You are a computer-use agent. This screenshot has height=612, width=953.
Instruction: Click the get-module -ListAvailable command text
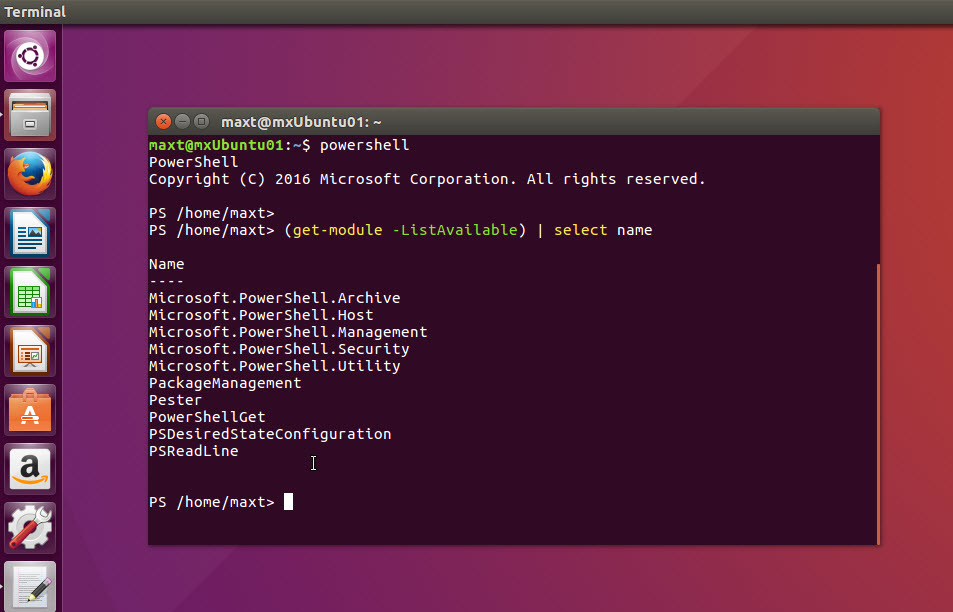tap(405, 230)
